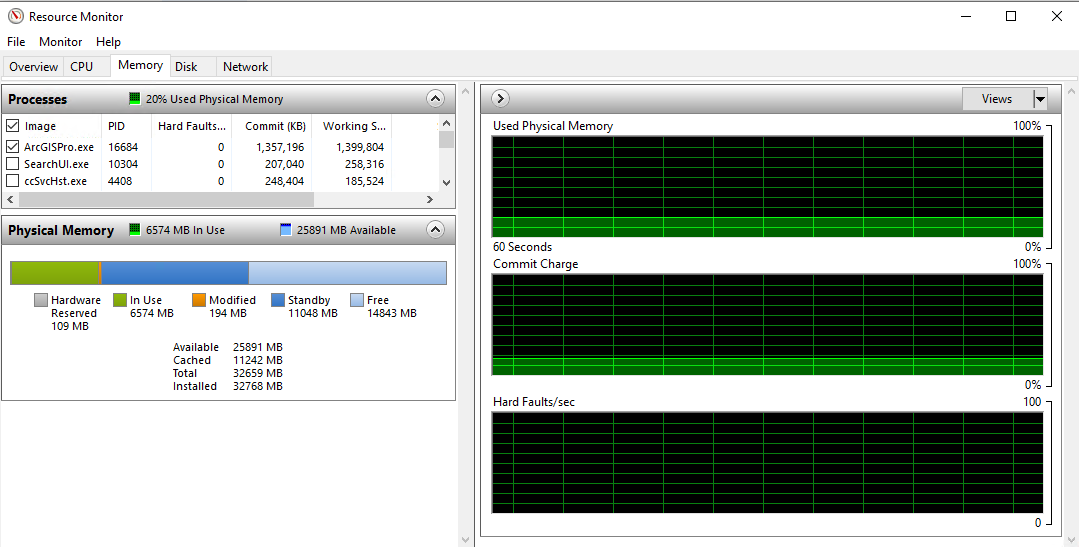Switch to the Network tab
This screenshot has width=1079, height=547.
point(245,67)
